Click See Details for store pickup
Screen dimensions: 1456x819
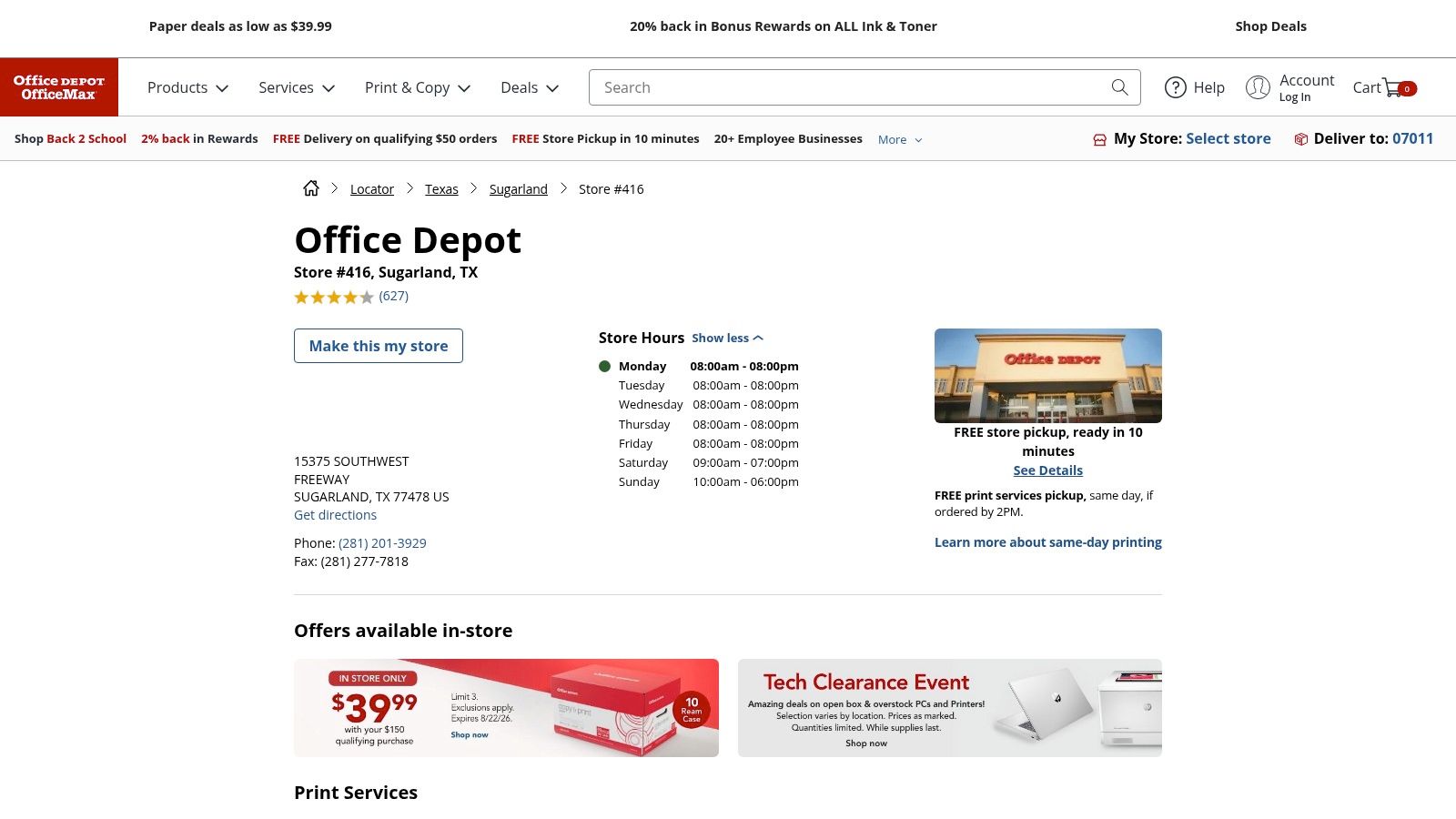1048,470
